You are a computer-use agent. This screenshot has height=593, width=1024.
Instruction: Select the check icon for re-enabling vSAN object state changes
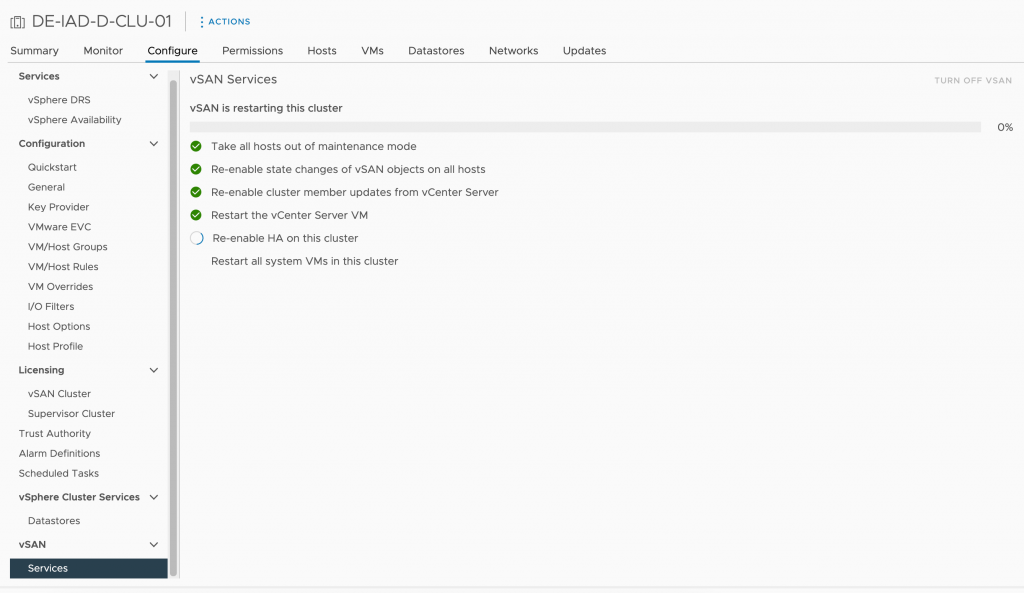point(195,168)
